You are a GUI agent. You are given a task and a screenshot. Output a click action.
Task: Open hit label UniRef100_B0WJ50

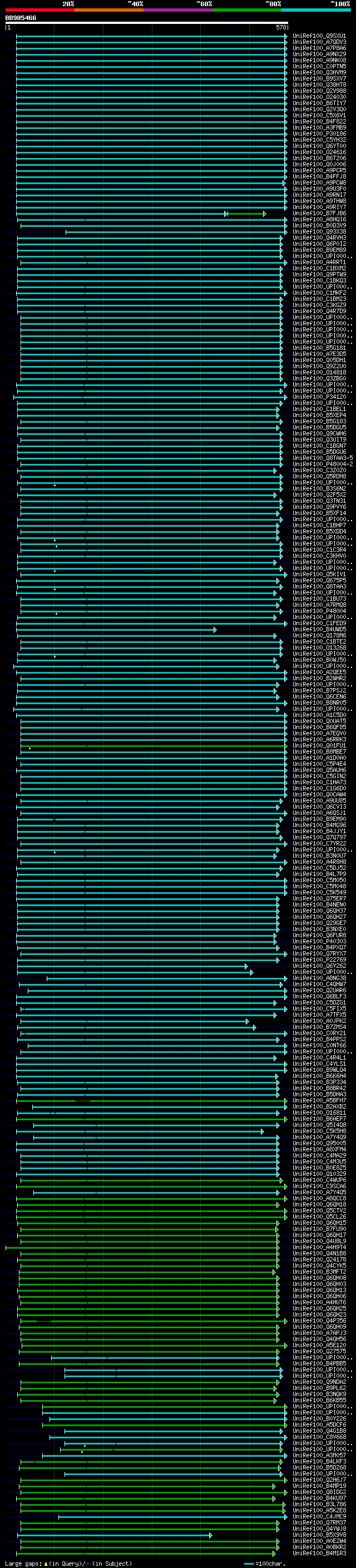(319, 660)
